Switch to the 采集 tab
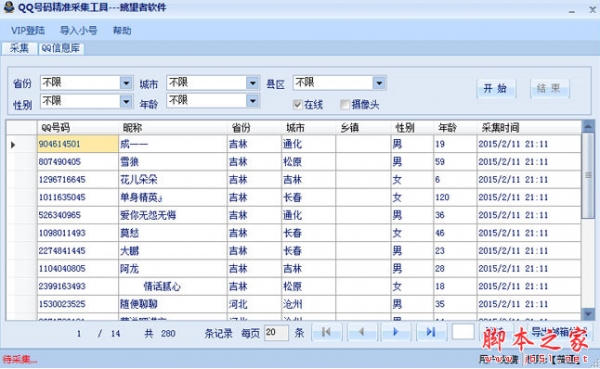 pyautogui.click(x=19, y=48)
